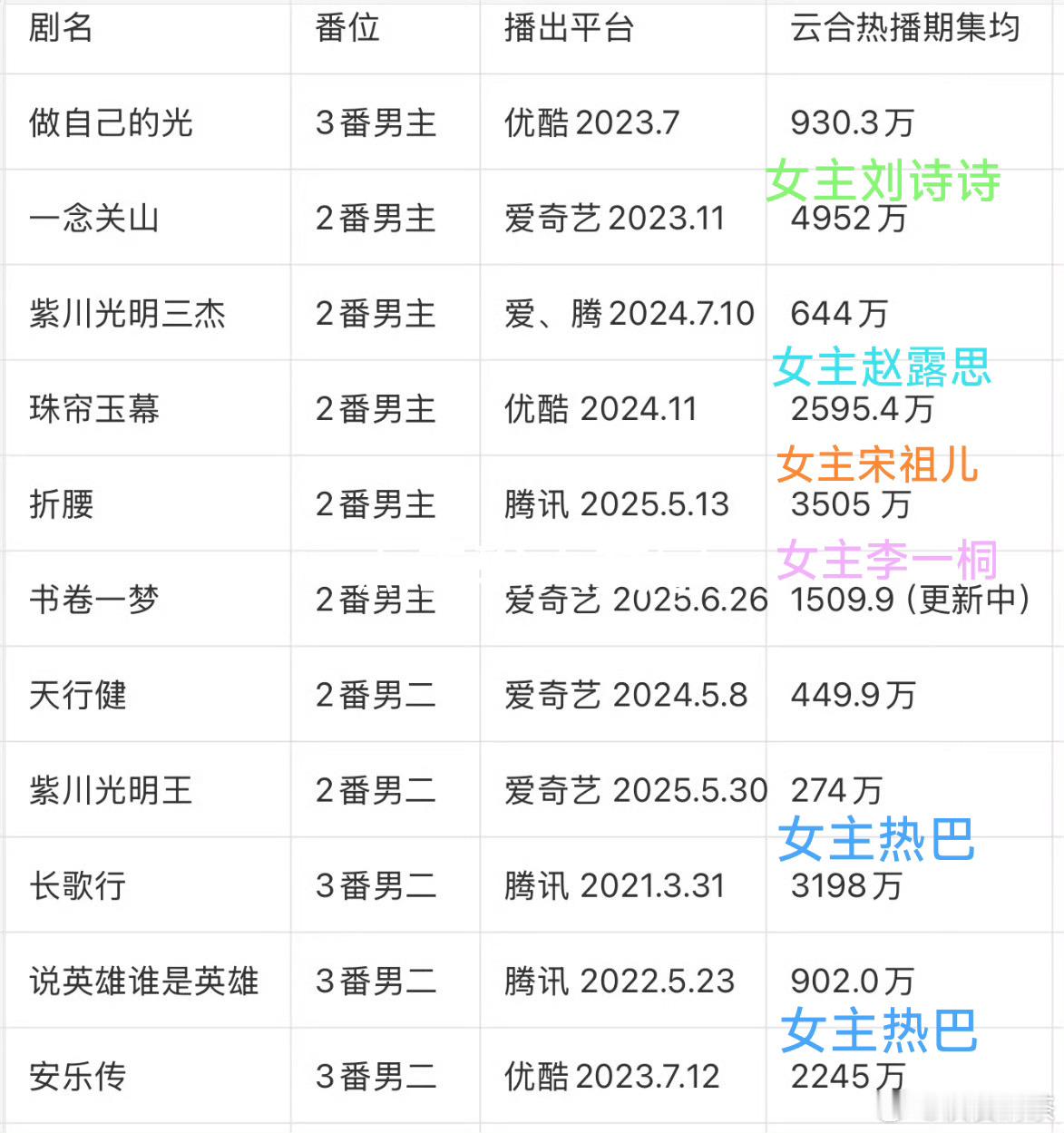Click the 腾讯 2022.5.23 platform cell
1064x1133 pixels.
point(620,982)
